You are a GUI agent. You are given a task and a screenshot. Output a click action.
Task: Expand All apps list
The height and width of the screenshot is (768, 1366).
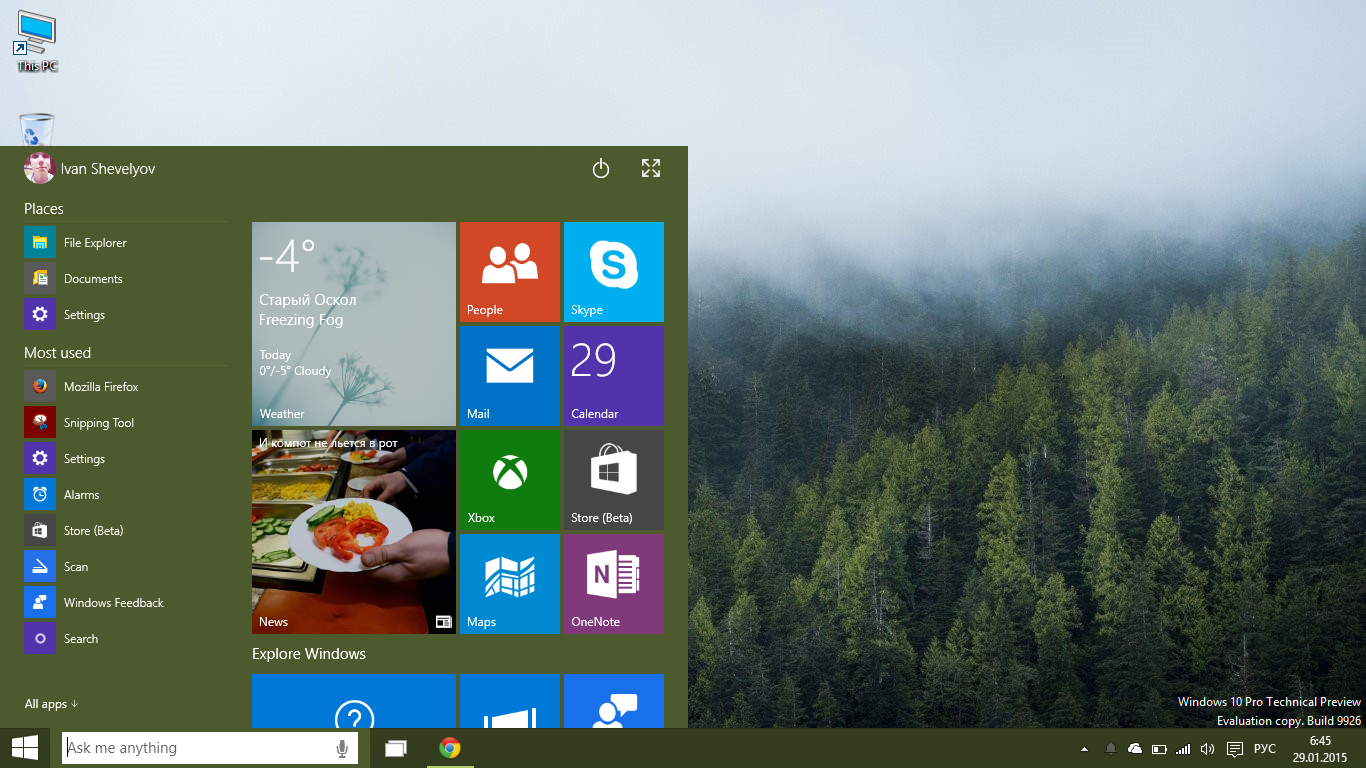point(51,704)
